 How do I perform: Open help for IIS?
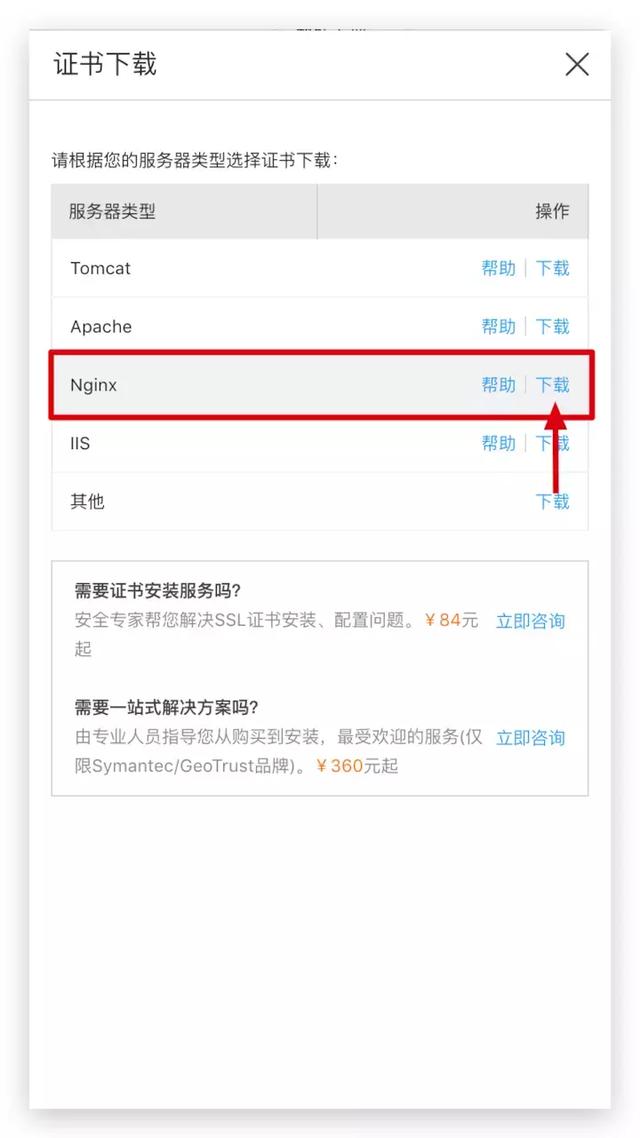[x=499, y=443]
